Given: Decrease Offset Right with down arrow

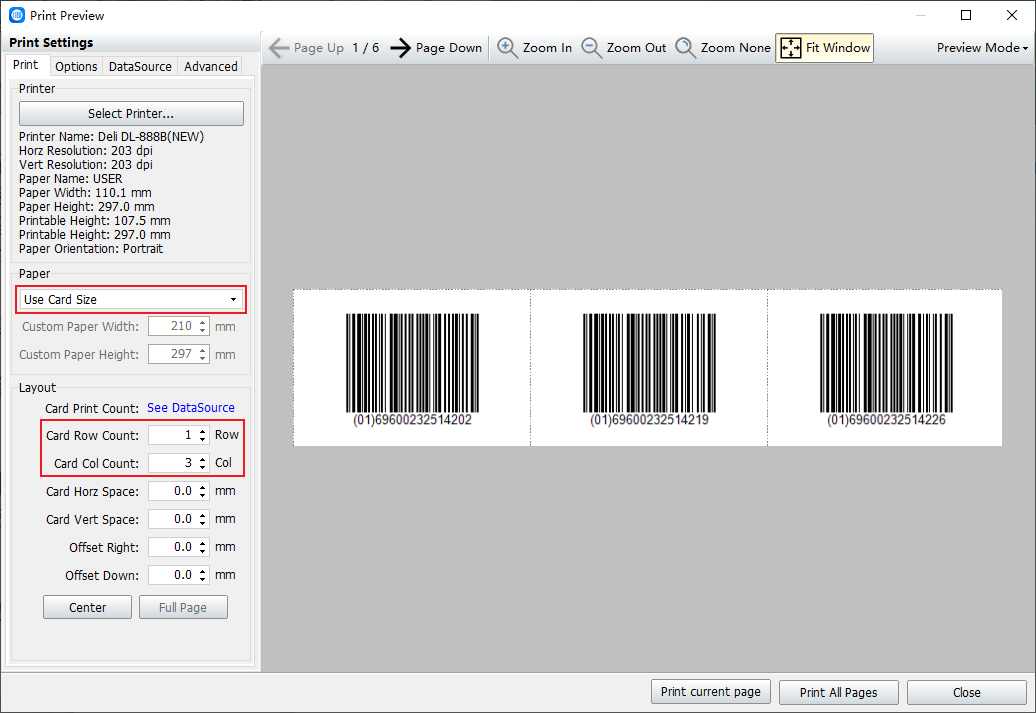Looking at the screenshot, I should (203, 552).
